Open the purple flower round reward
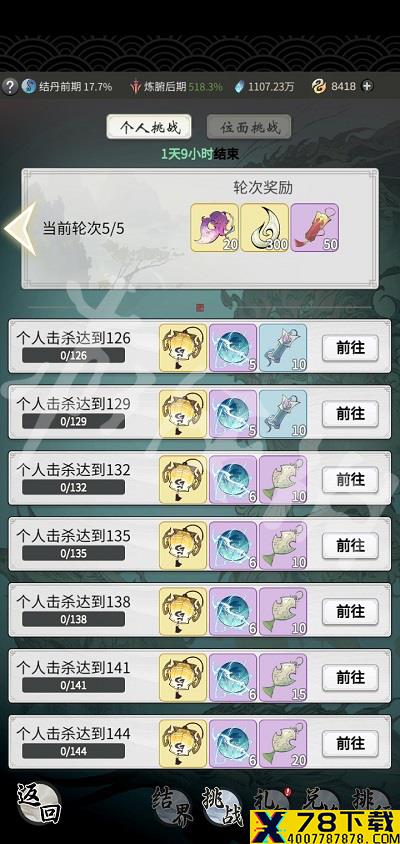 (214, 228)
